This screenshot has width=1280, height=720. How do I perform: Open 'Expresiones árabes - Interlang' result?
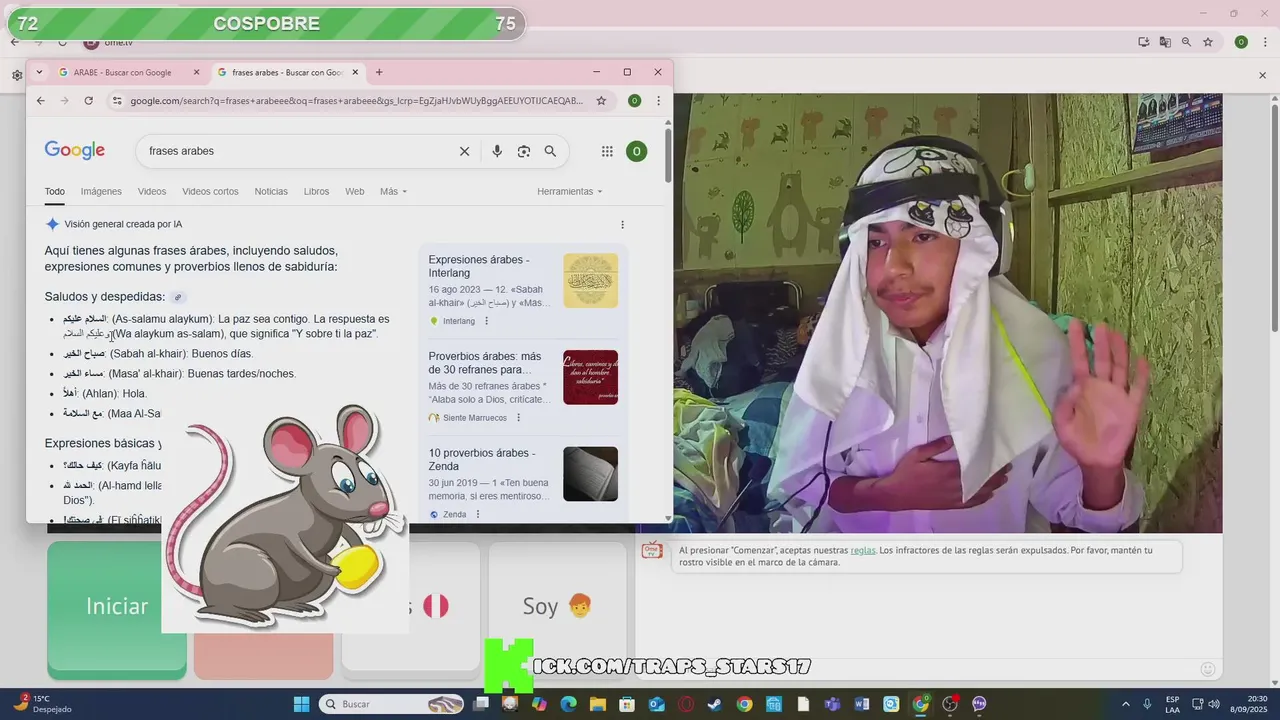coord(479,266)
